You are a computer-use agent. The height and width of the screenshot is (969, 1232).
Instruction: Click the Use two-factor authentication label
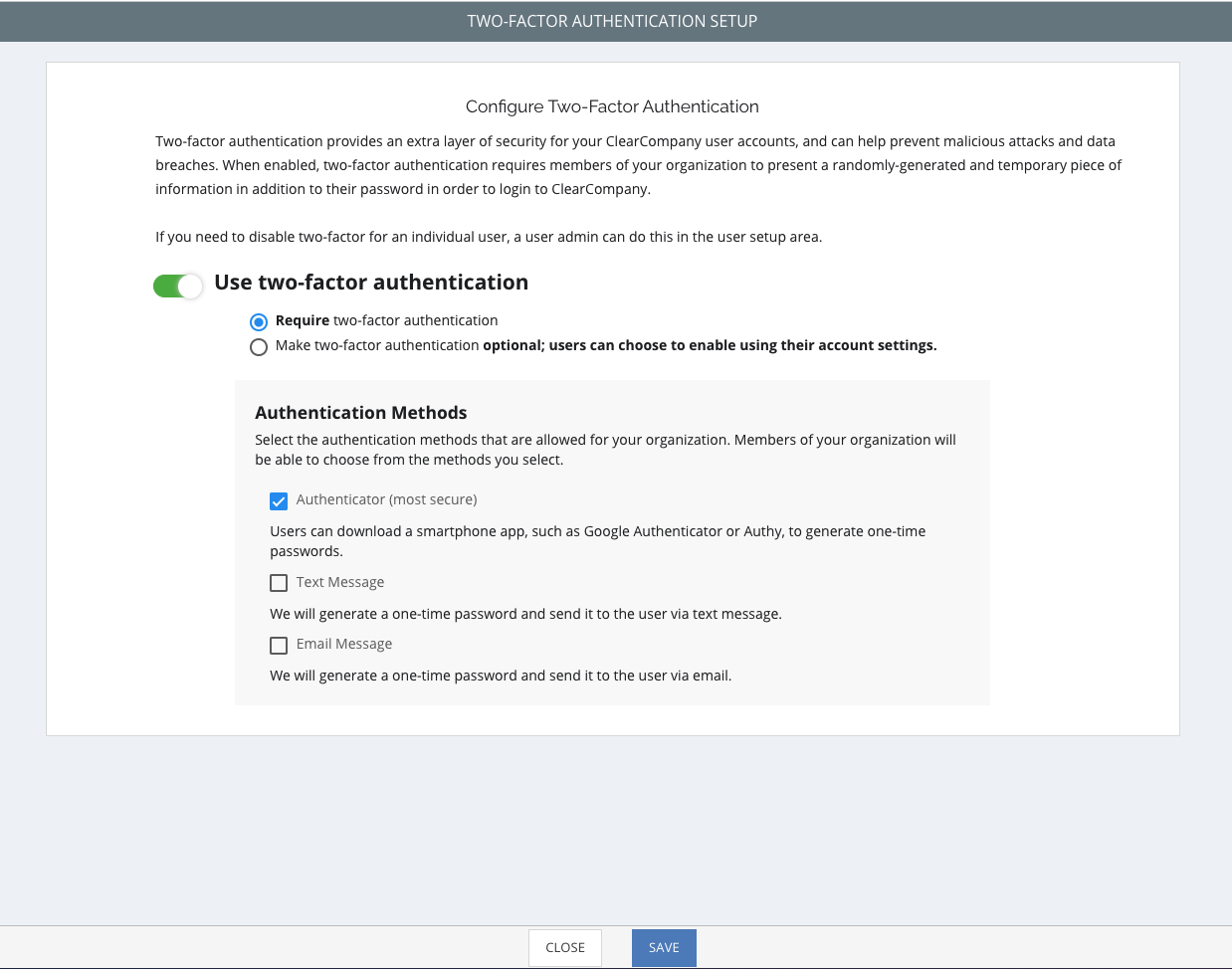coord(371,283)
